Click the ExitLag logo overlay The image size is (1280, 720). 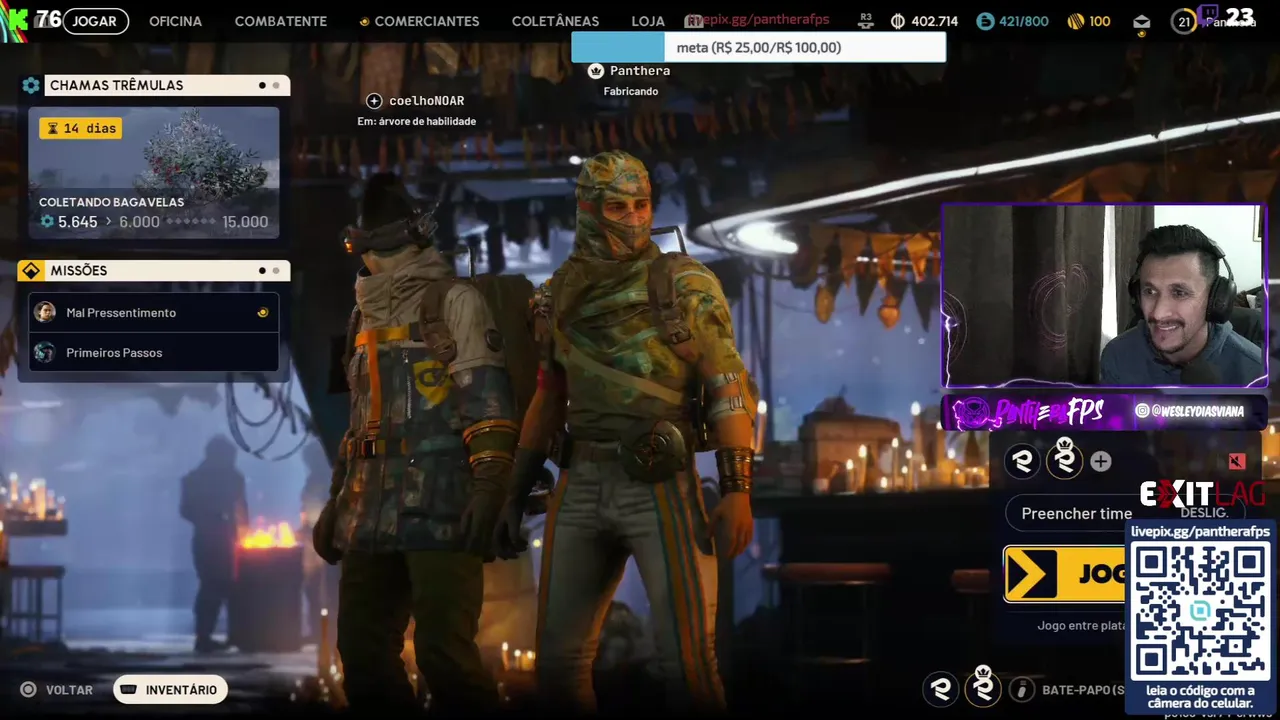click(x=1202, y=494)
